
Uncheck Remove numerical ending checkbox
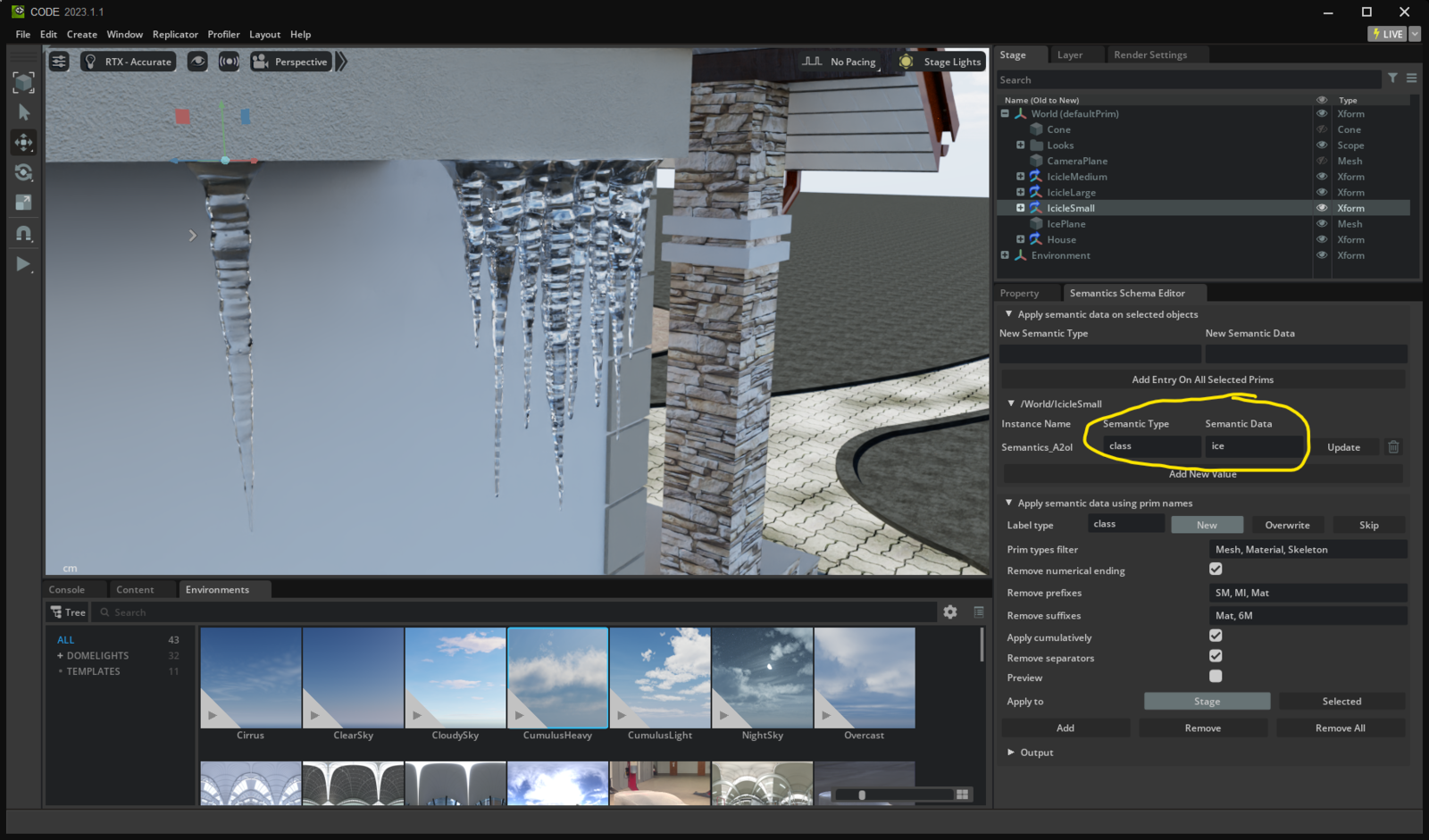click(x=1216, y=570)
